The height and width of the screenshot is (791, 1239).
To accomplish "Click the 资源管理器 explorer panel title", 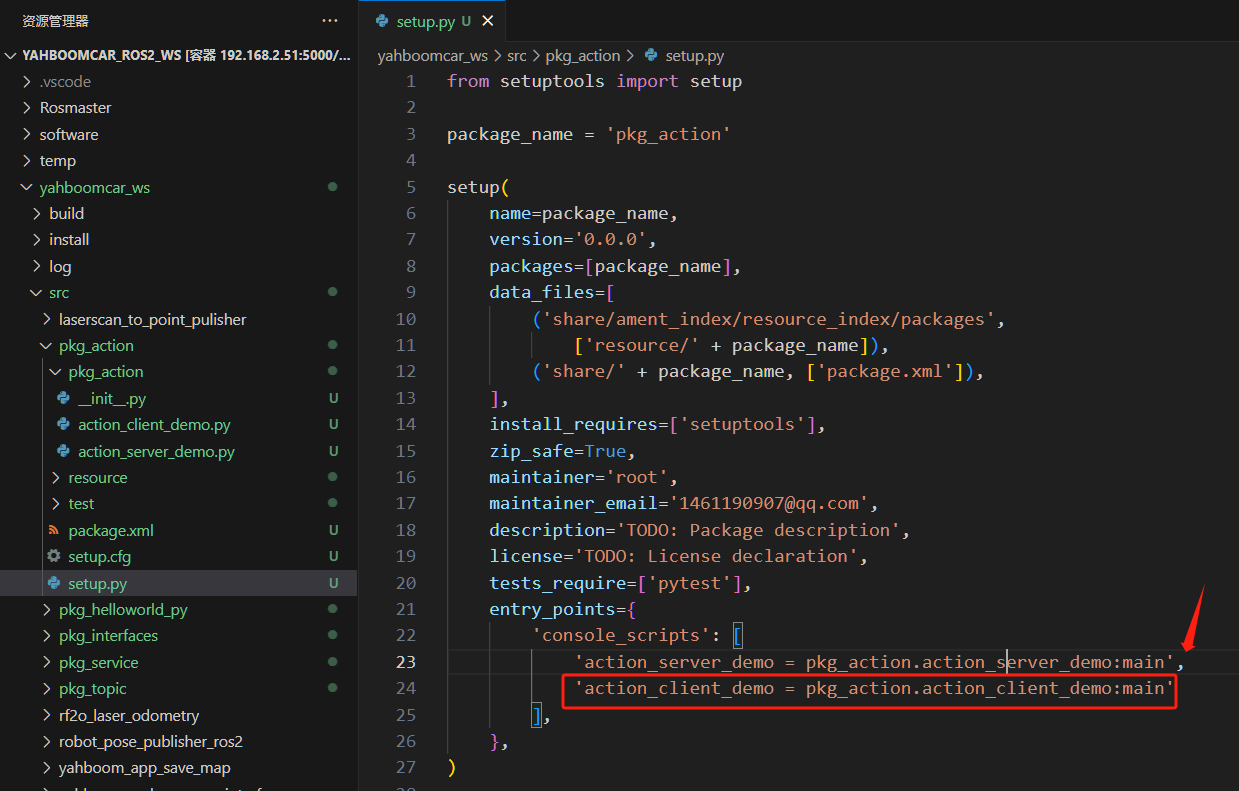I will coord(56,20).
